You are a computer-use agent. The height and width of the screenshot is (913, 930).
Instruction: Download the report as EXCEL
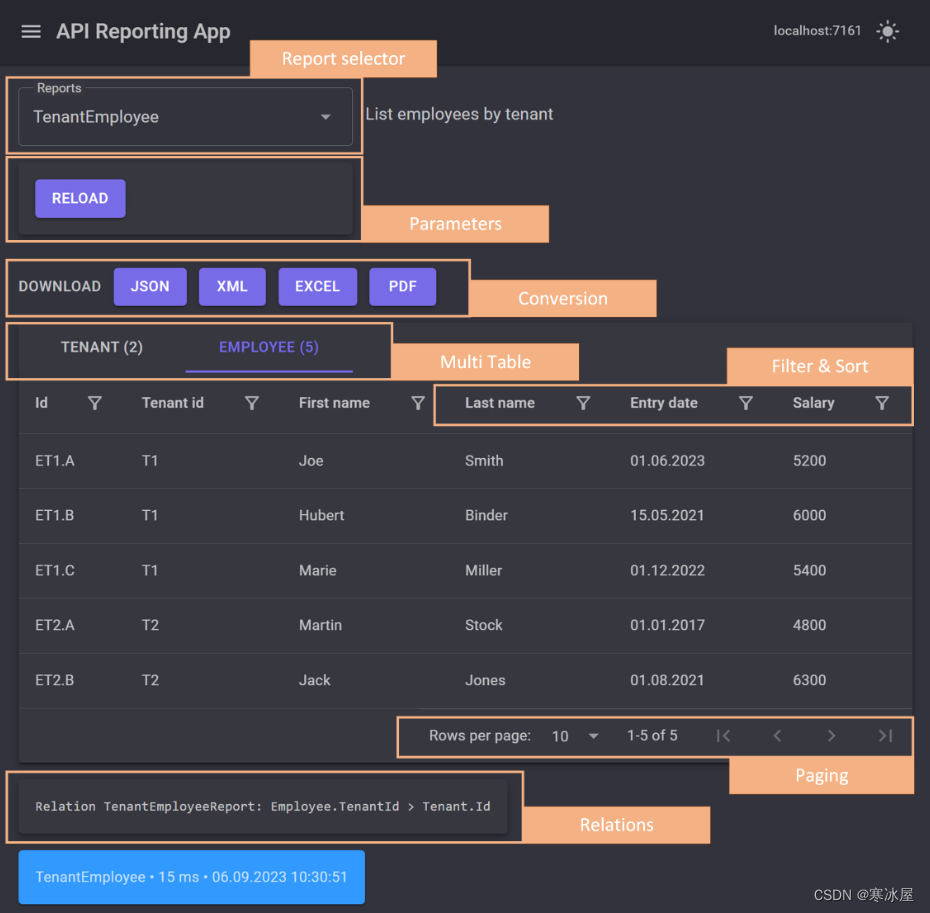pos(317,286)
